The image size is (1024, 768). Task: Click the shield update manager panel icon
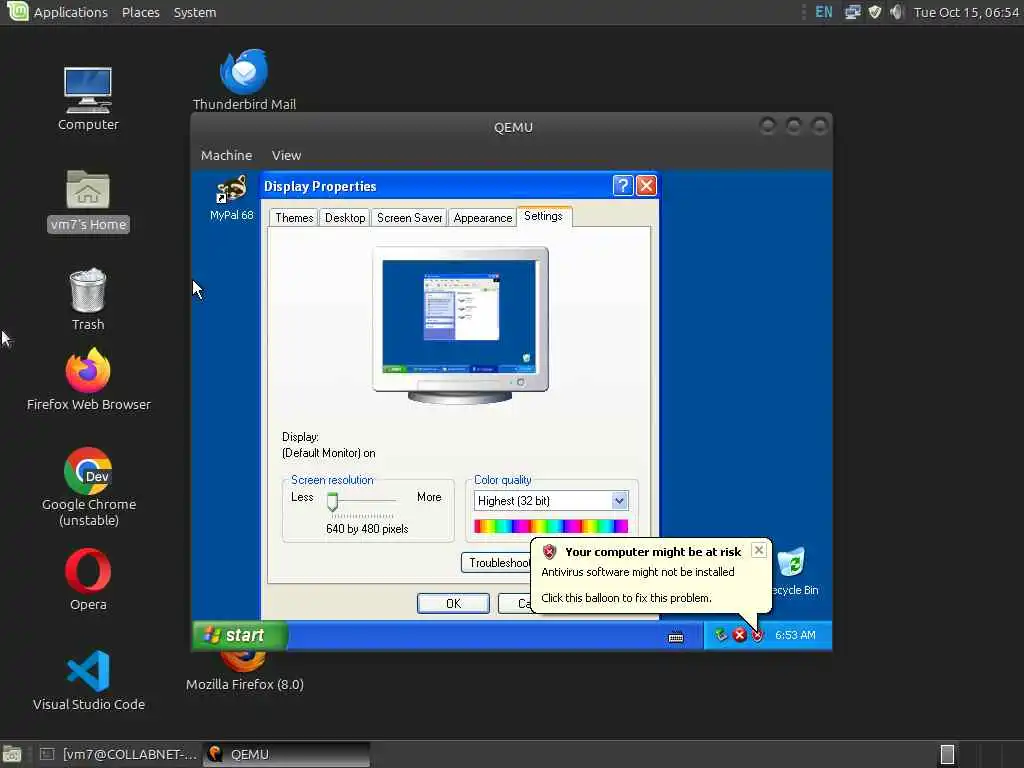point(875,12)
